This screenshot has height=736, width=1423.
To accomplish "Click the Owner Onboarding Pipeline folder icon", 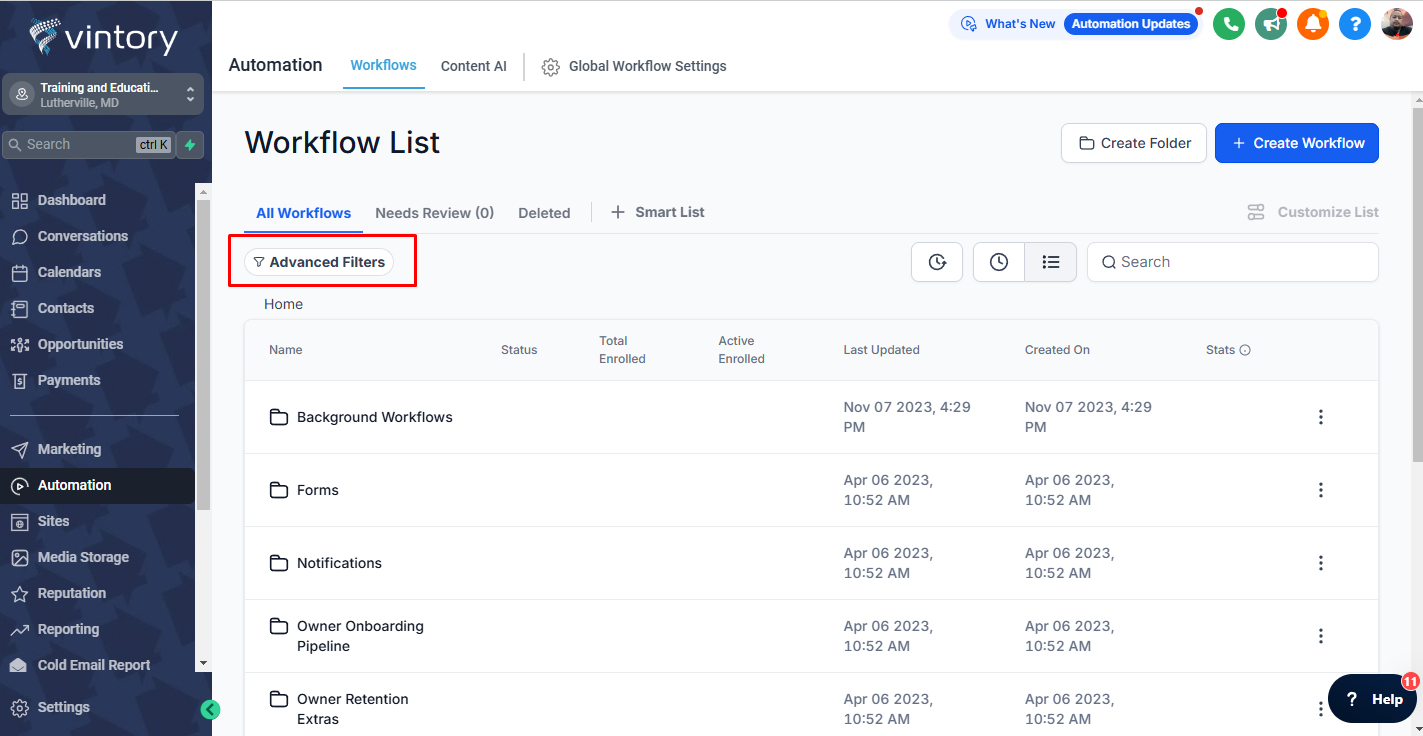I will 279,626.
